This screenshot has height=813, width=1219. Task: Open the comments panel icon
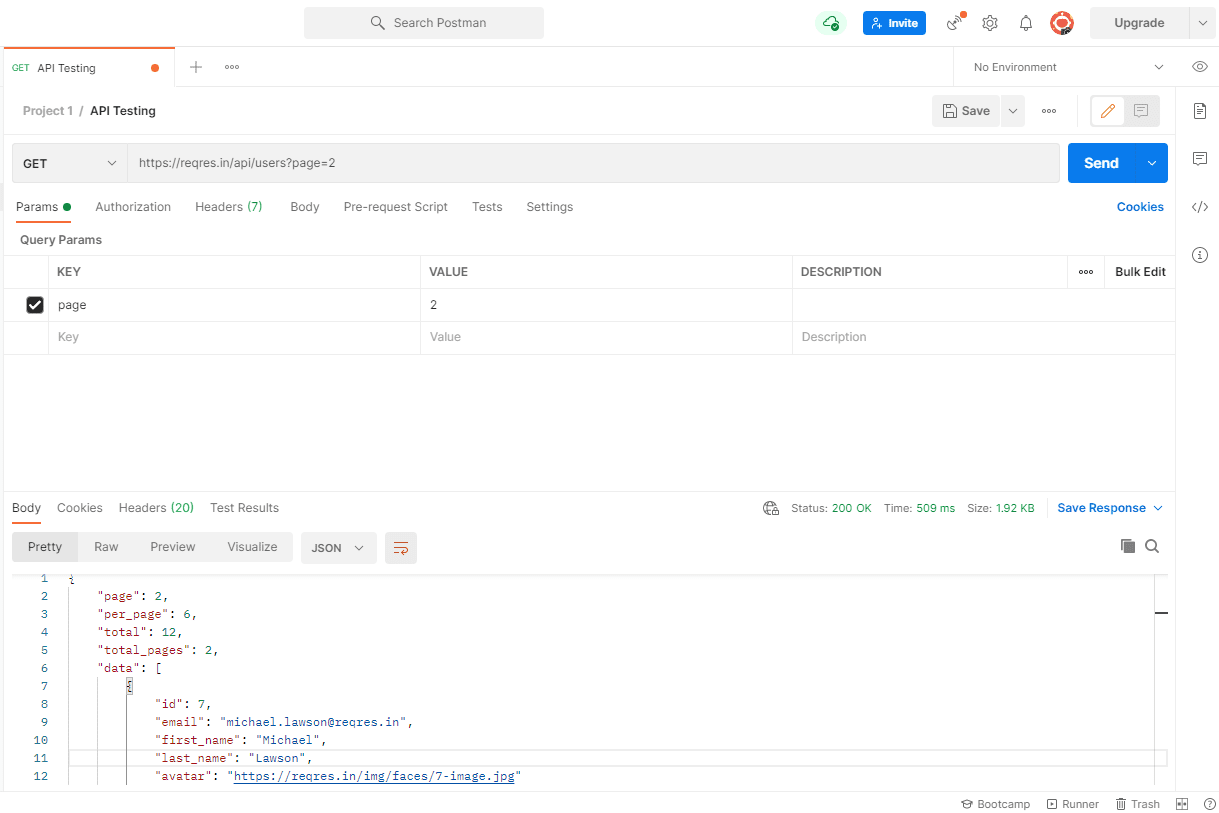tap(1199, 159)
